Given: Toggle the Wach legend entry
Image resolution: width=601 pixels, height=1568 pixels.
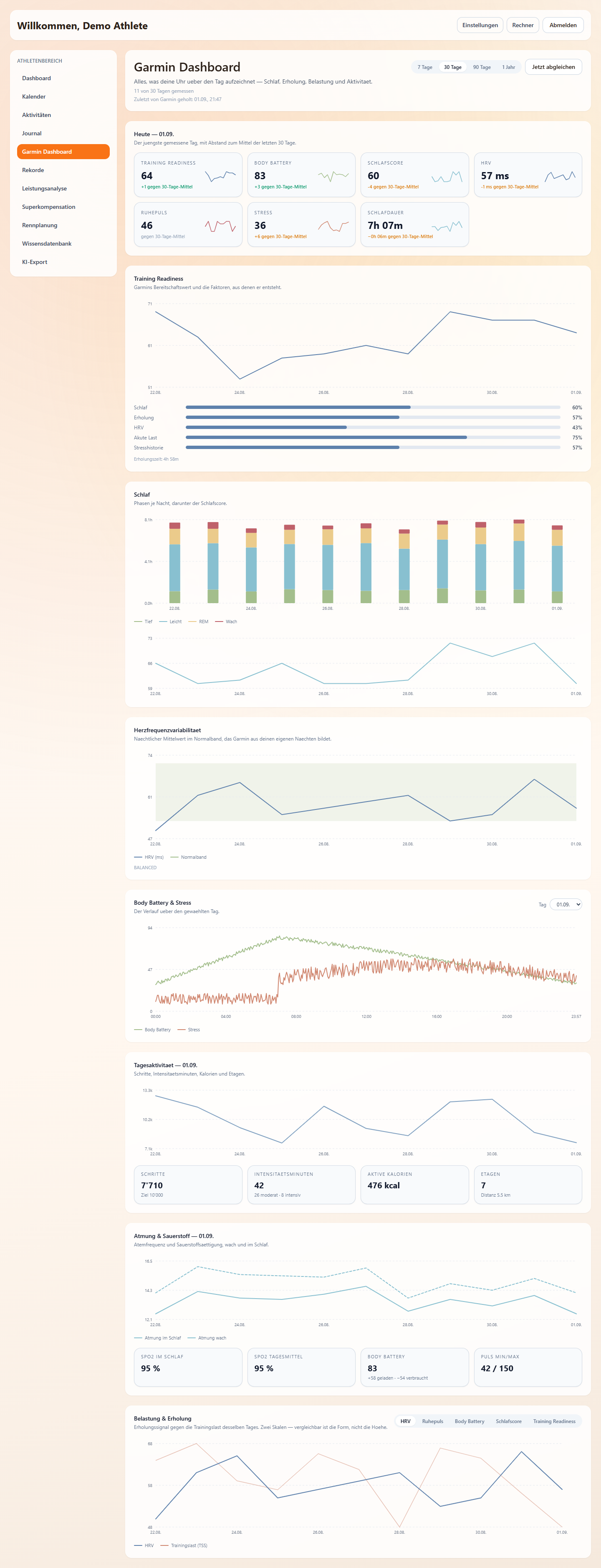Looking at the screenshot, I should 226,622.
